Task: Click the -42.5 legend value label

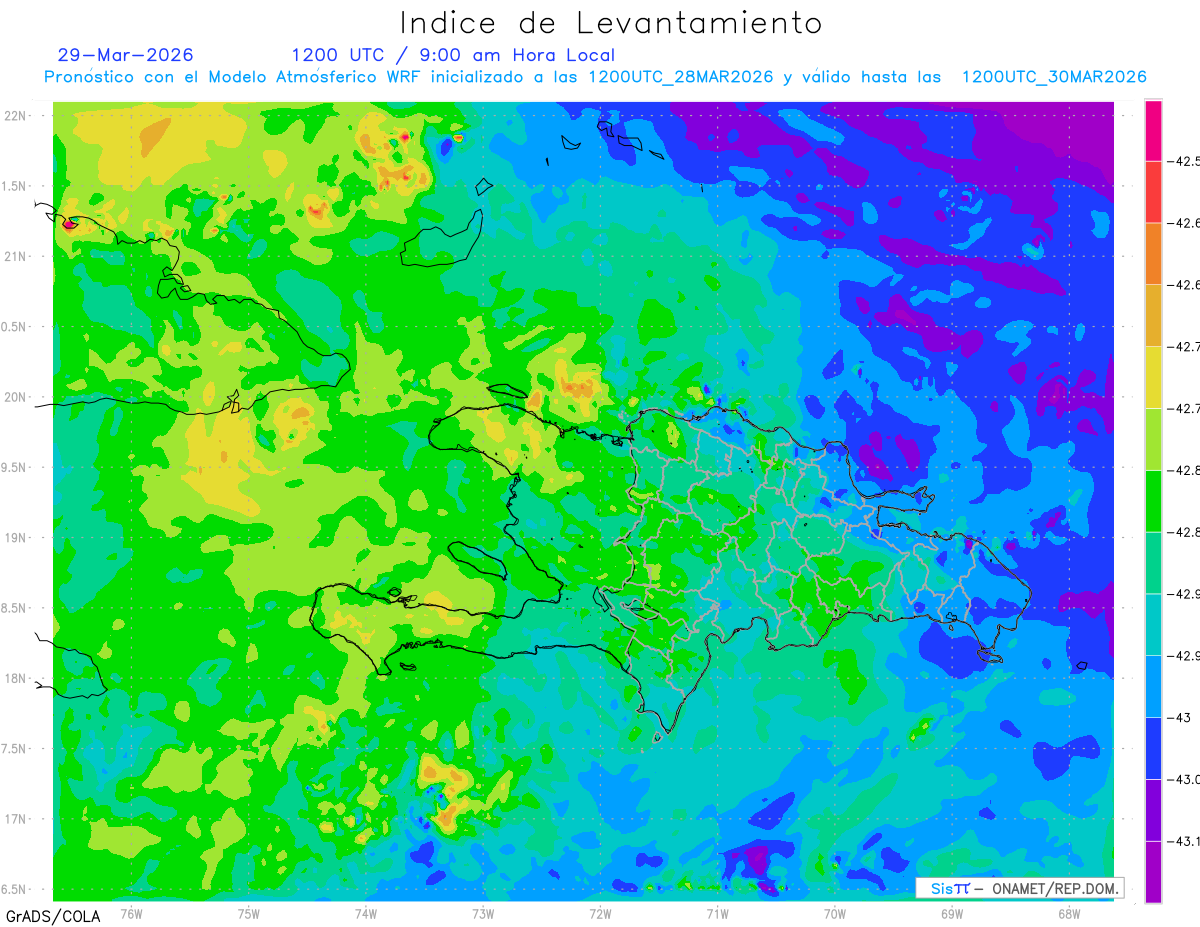Action: (1187, 161)
